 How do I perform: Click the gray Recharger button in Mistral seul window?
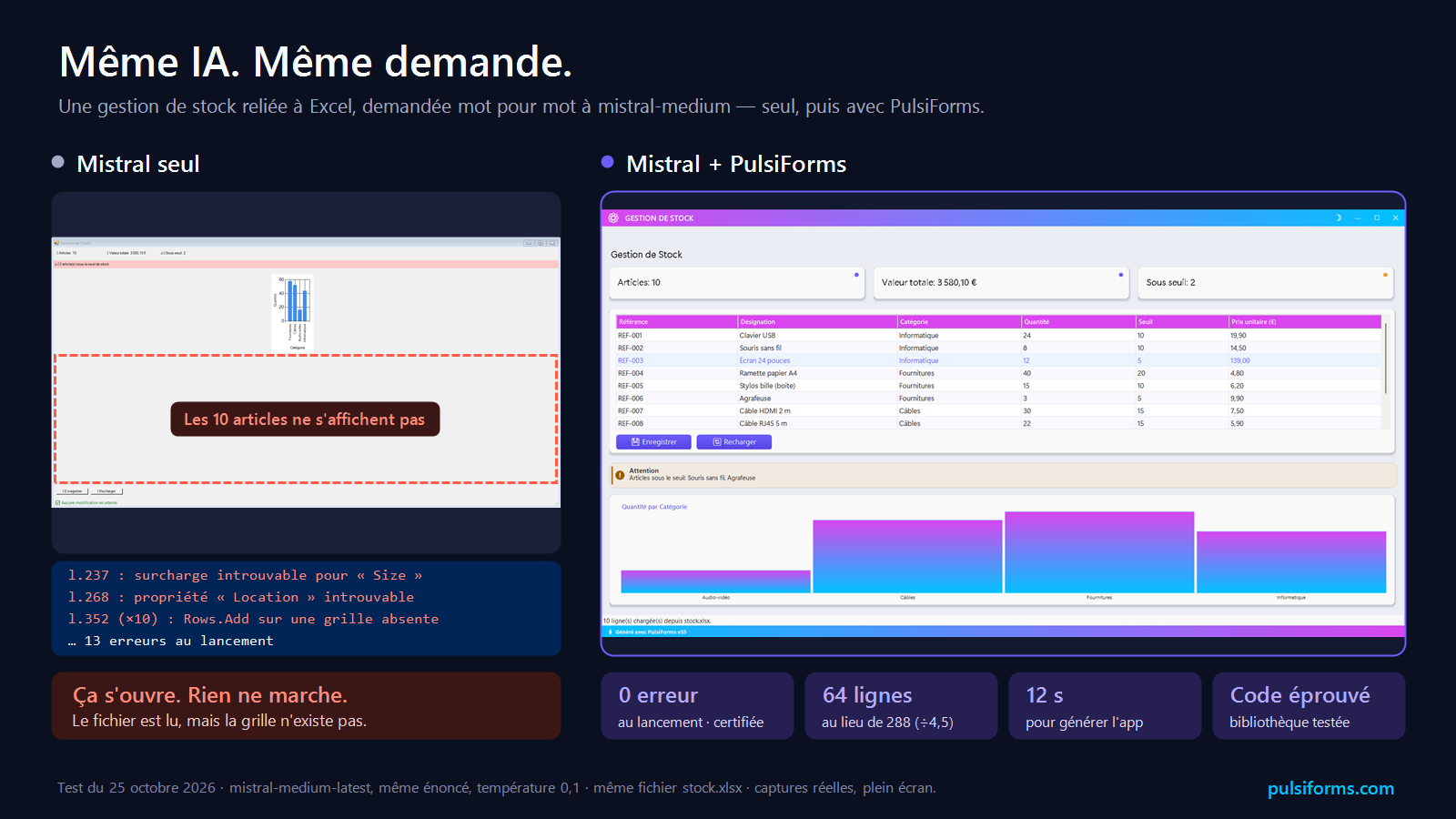point(106,491)
